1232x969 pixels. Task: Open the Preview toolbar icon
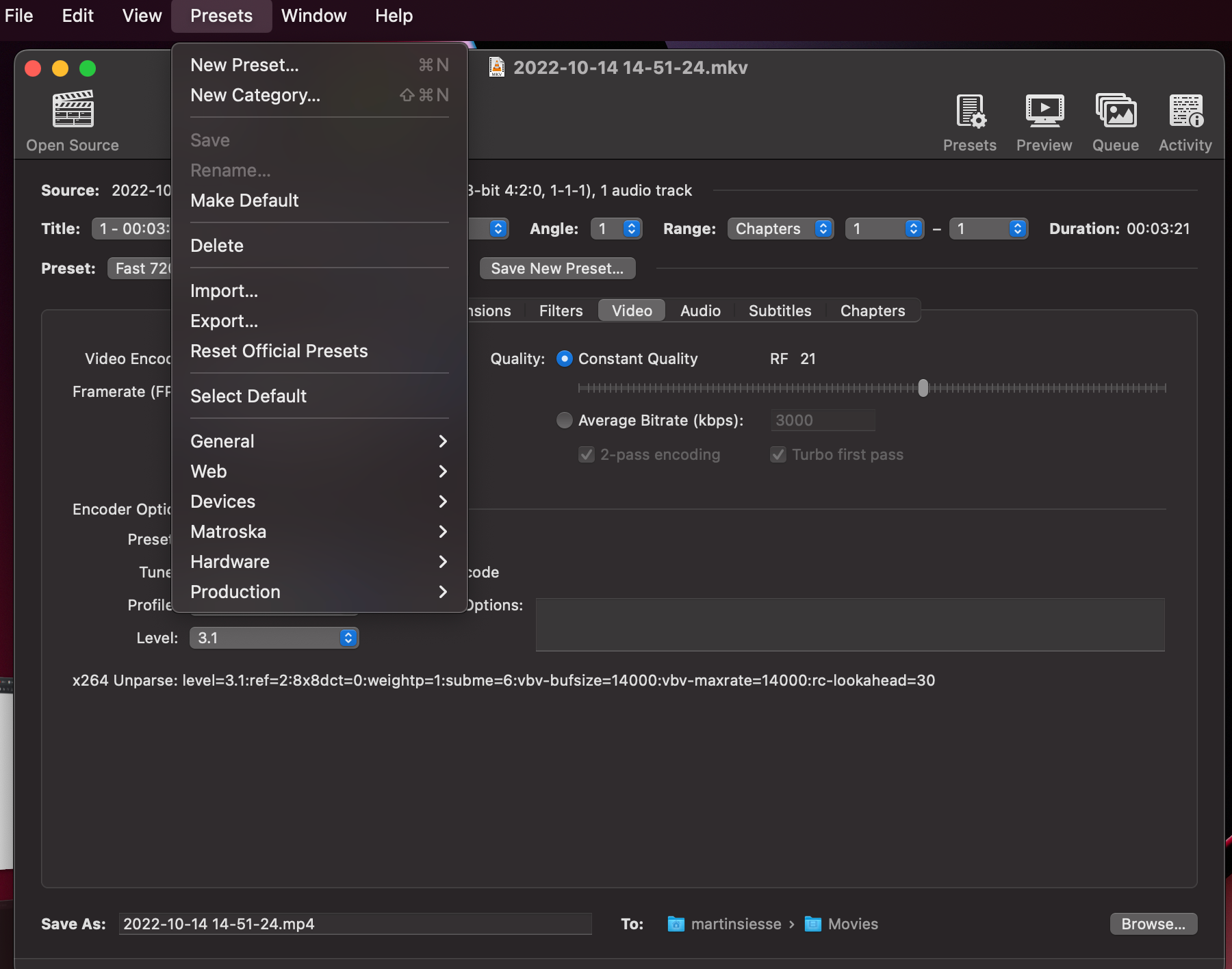1044,111
